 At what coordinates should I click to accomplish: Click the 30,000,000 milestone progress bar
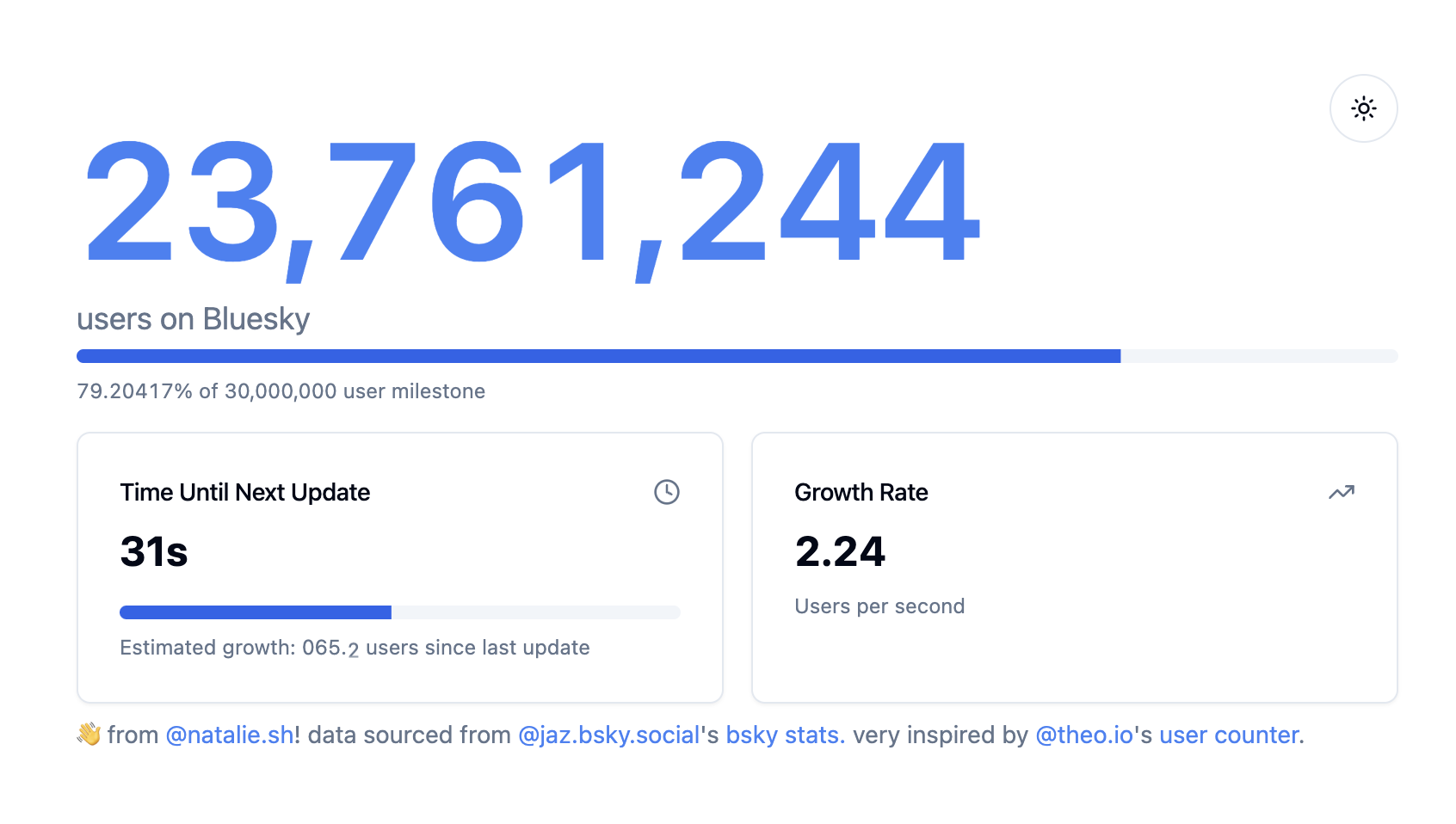[737, 356]
